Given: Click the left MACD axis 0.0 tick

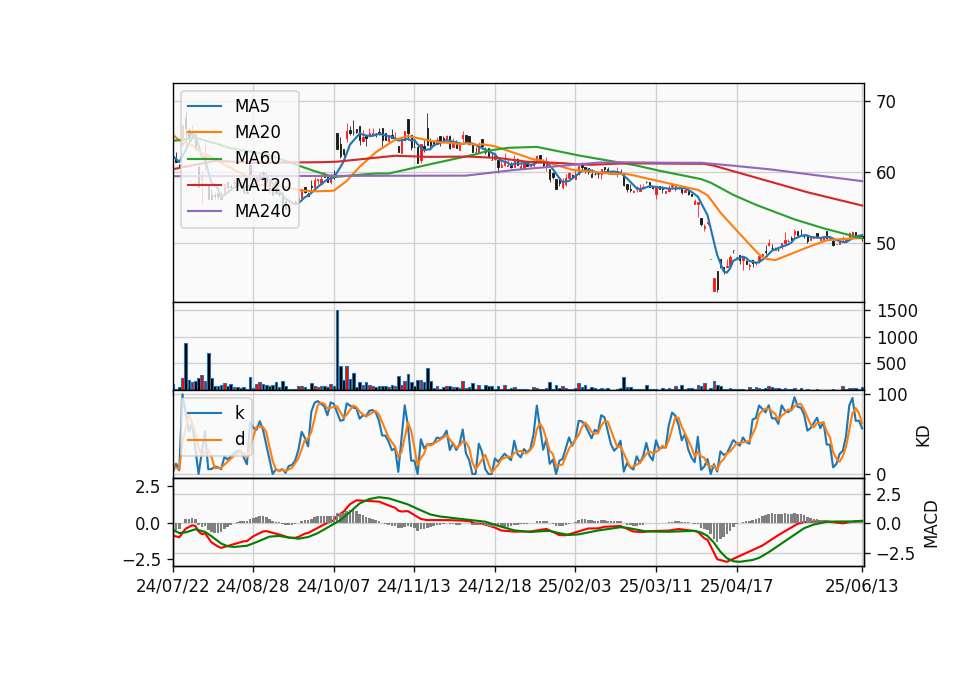Looking at the screenshot, I should pos(148,524).
